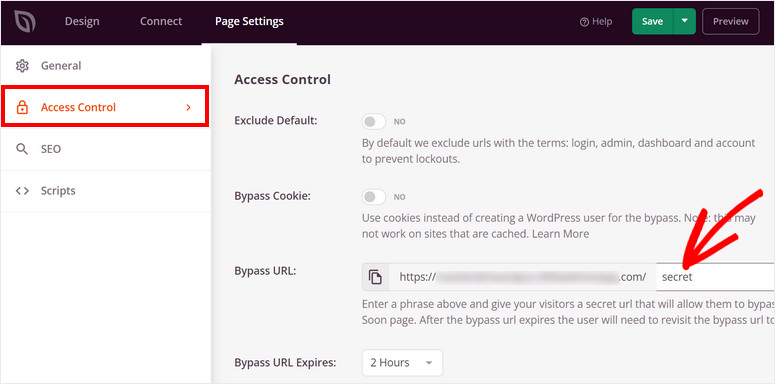Select Scripts in the sidebar
Viewport: 775px width, 384px height.
[x=105, y=191]
